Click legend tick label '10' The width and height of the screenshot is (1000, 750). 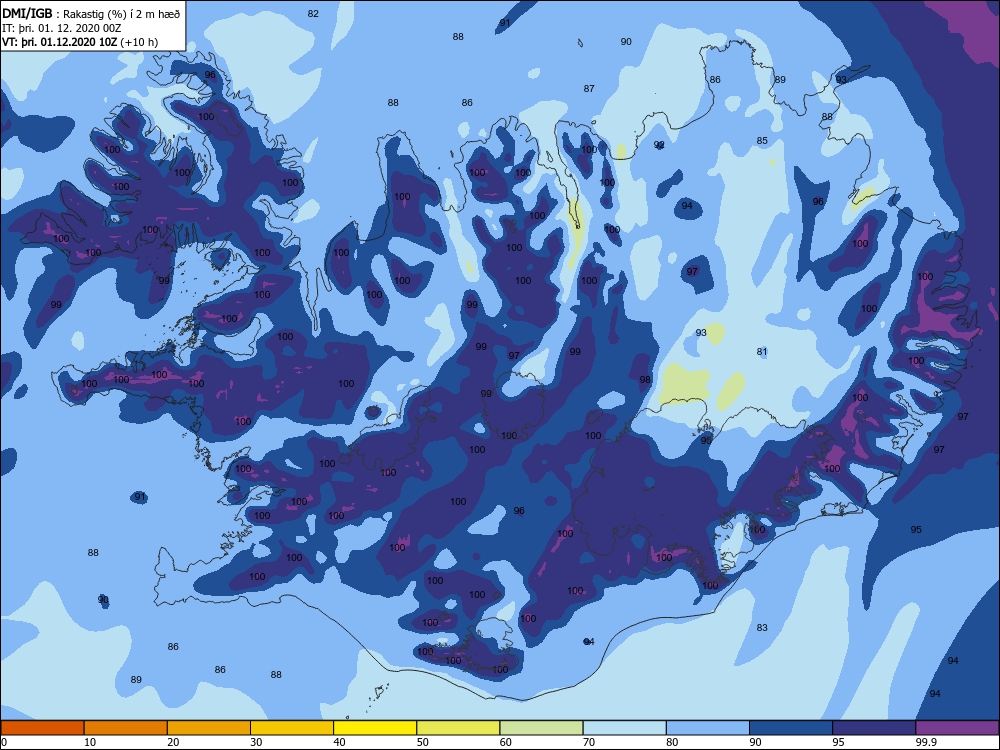tap(90, 742)
